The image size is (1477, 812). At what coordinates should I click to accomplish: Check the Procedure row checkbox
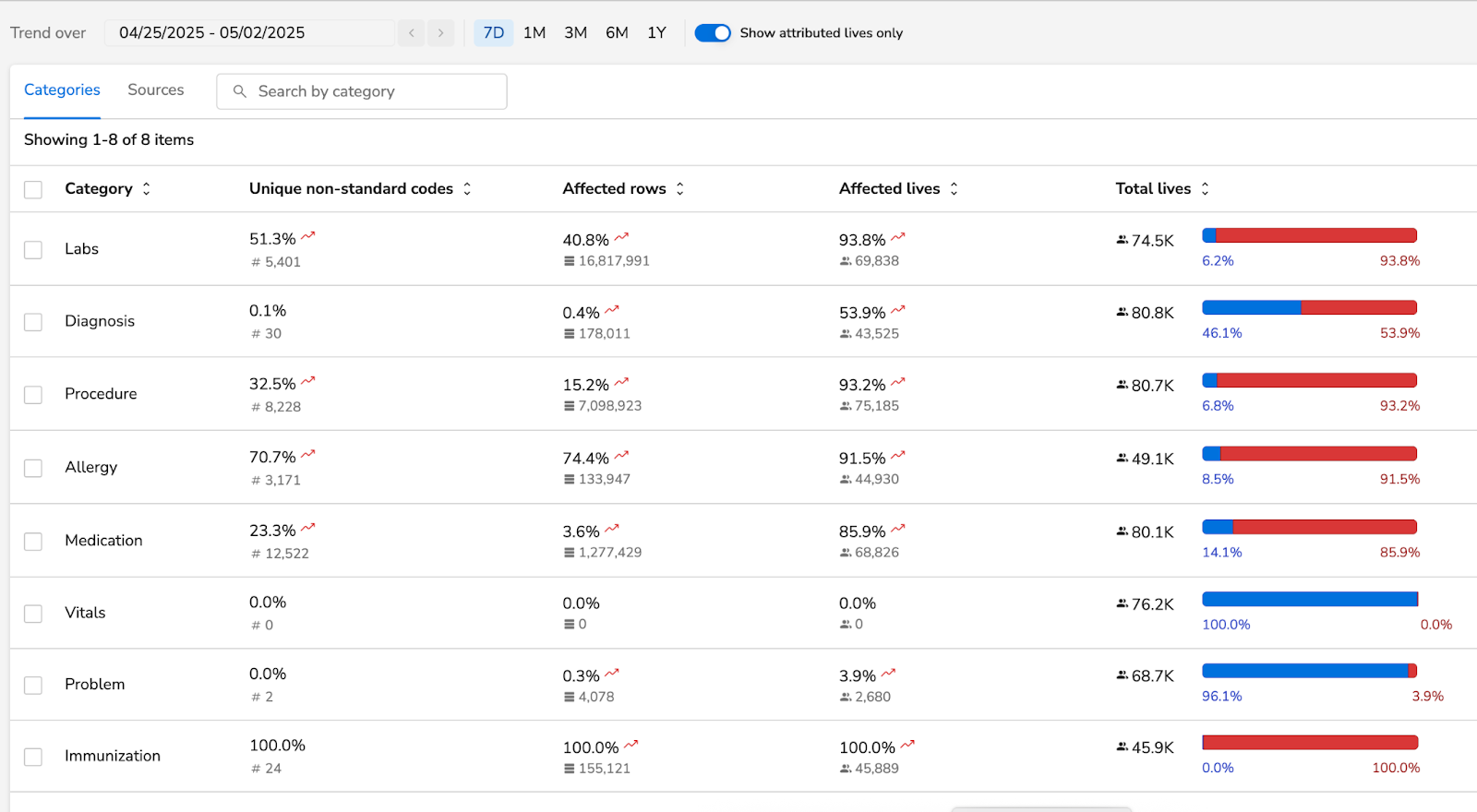pos(33,395)
